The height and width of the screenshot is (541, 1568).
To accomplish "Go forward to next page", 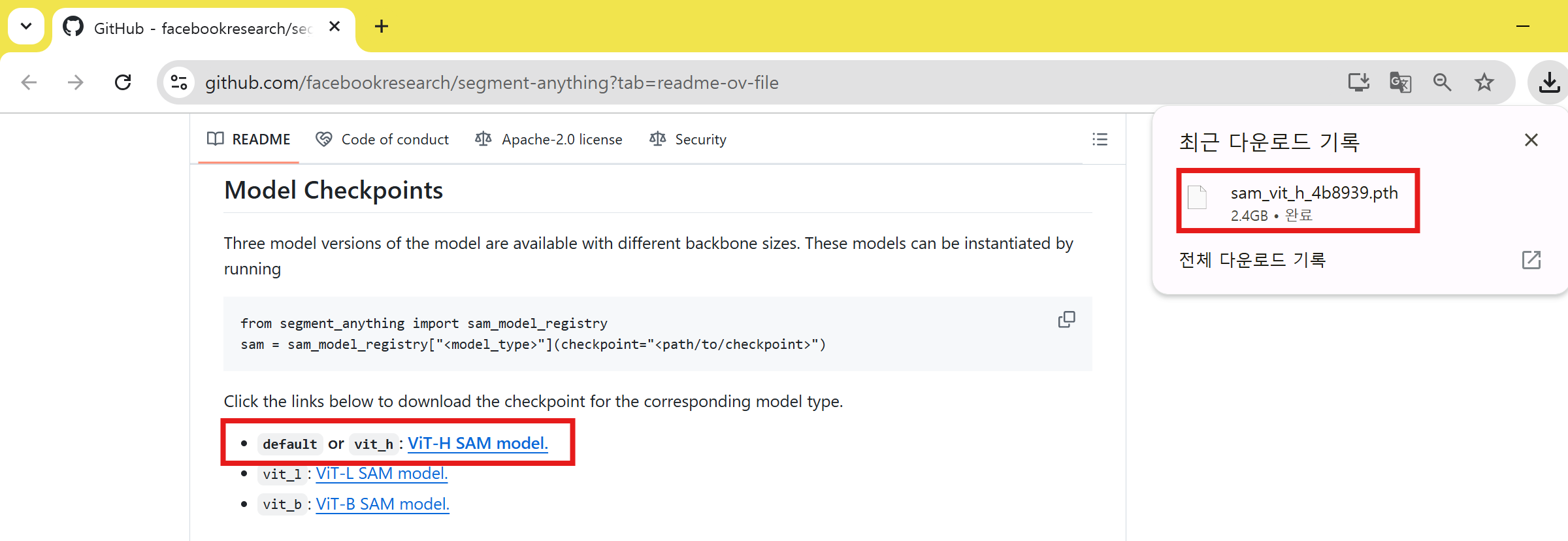I will [76, 82].
